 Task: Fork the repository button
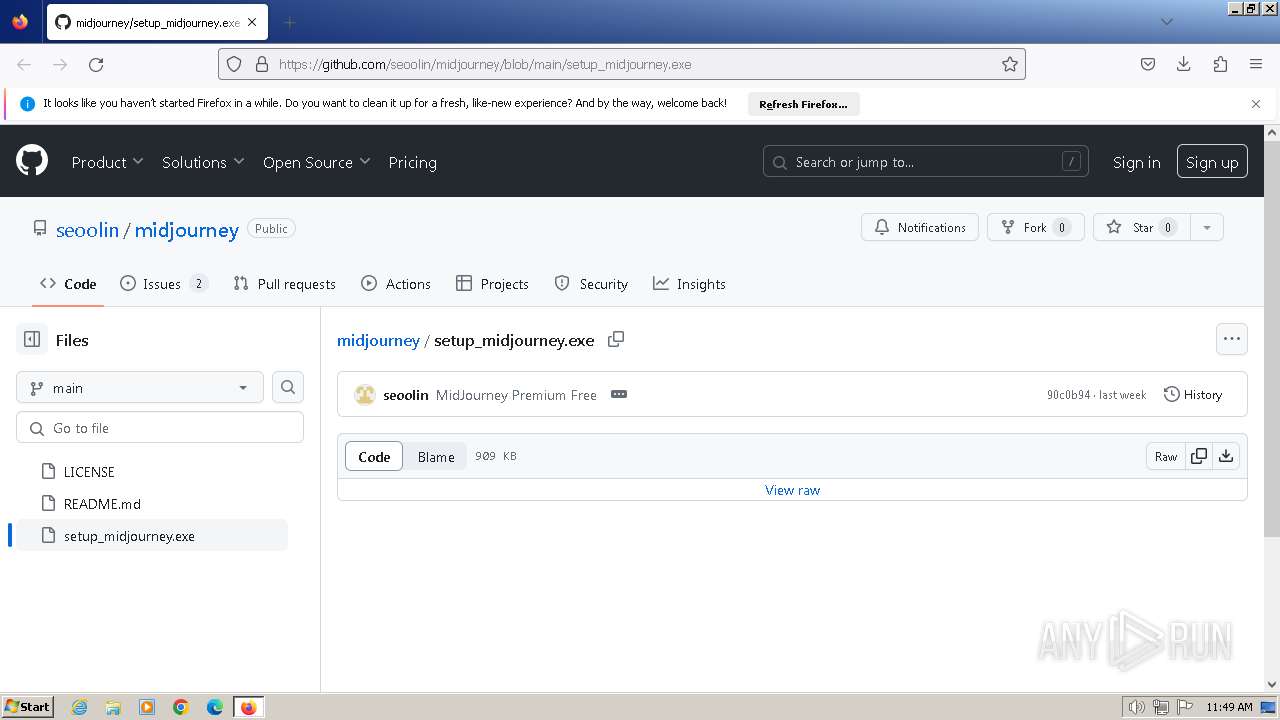1035,227
